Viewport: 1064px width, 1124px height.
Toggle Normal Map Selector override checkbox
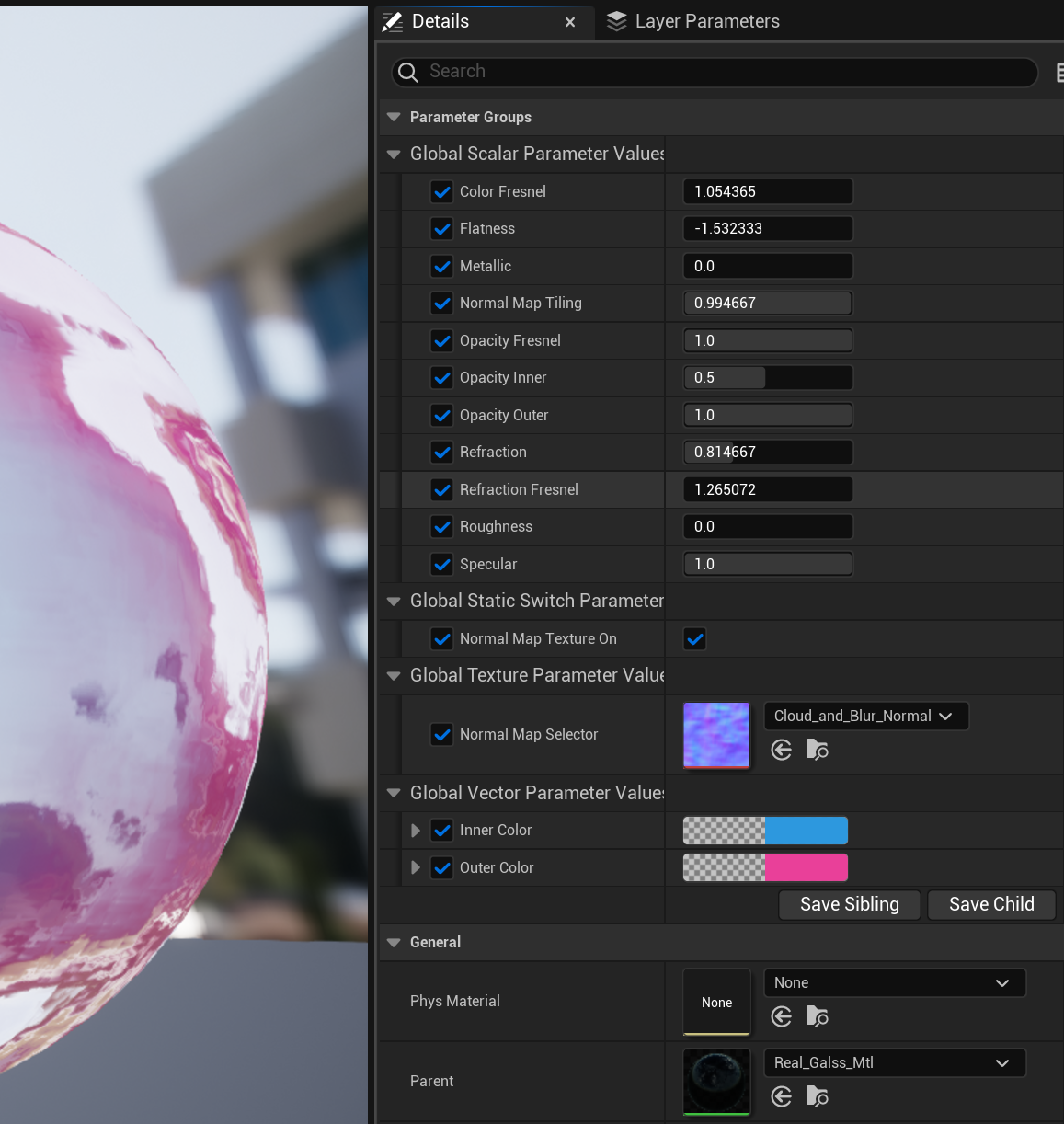tap(442, 734)
